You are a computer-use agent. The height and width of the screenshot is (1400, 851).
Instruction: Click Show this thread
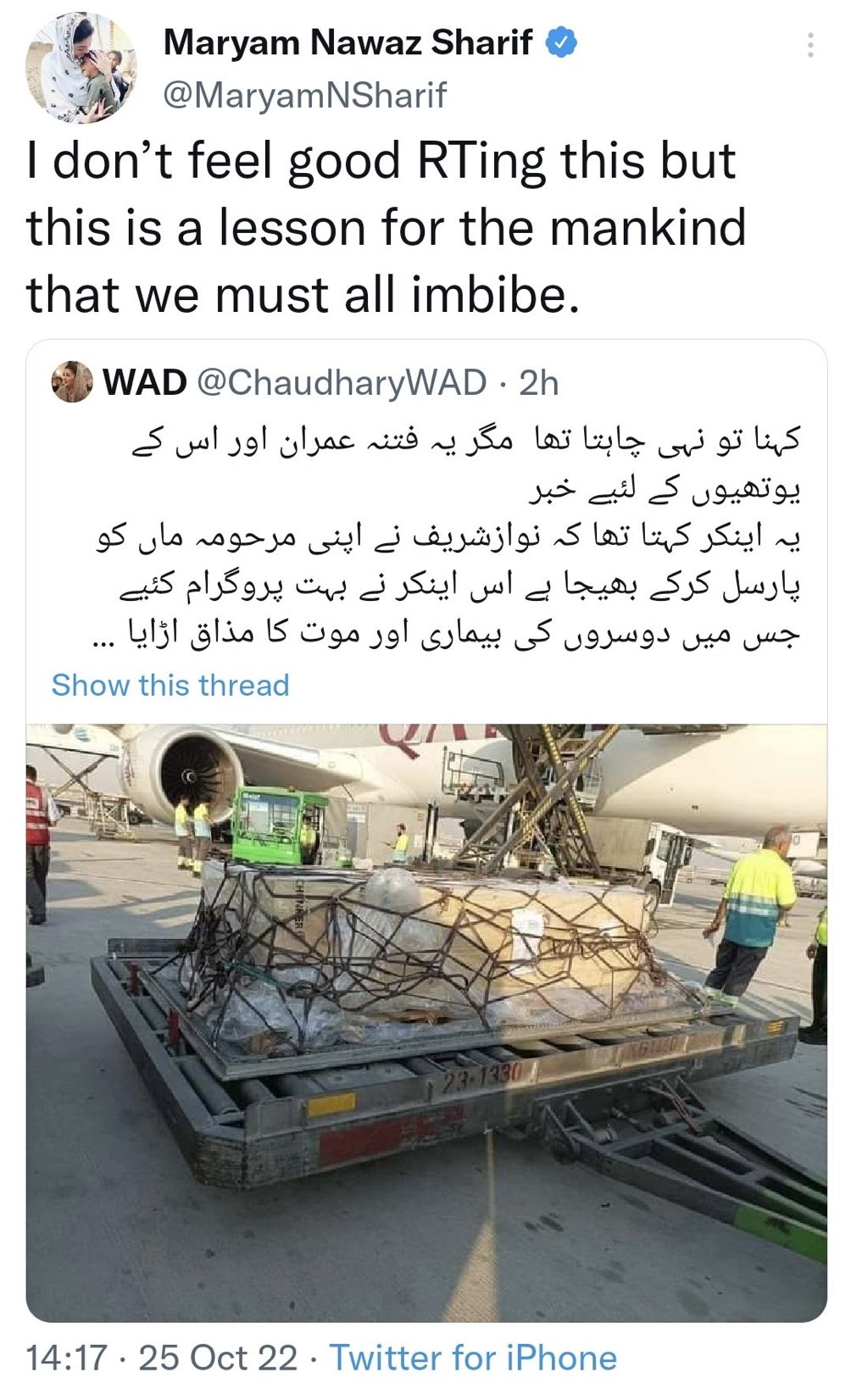coord(170,685)
